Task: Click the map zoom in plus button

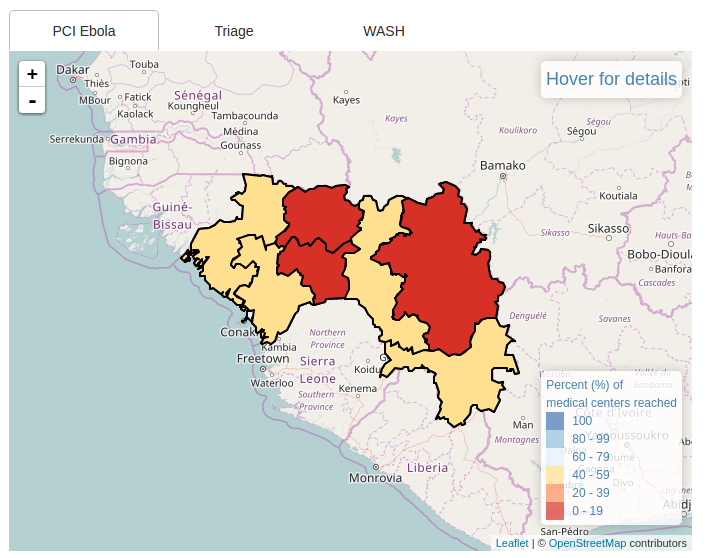Action: tap(32, 74)
